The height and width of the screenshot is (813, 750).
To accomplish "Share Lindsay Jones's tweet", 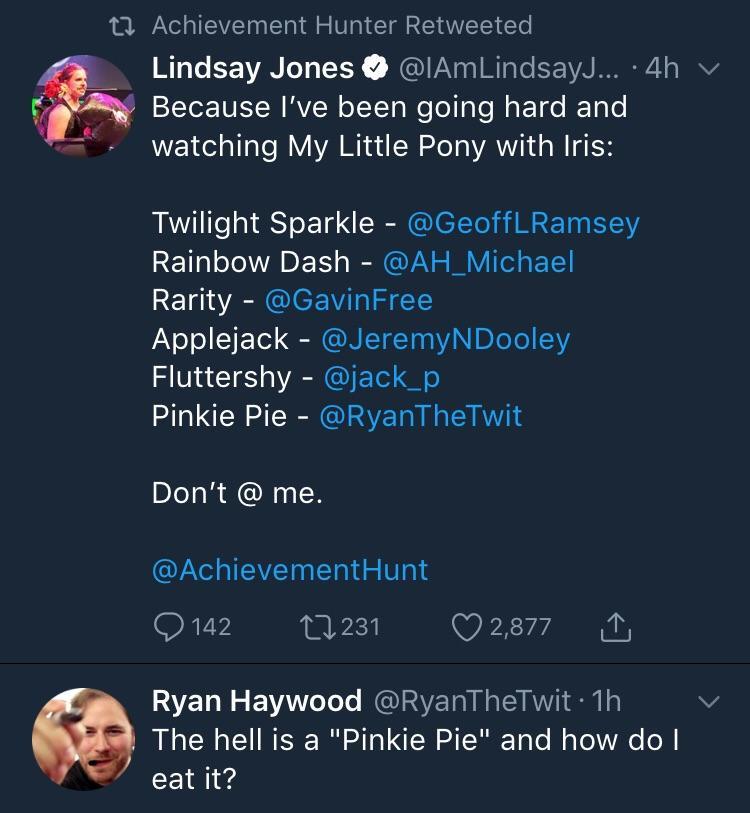I will 615,627.
